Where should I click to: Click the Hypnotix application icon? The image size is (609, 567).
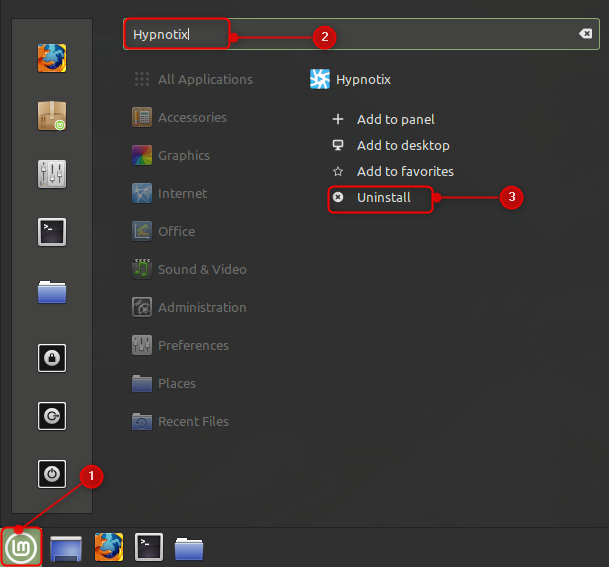[320, 79]
